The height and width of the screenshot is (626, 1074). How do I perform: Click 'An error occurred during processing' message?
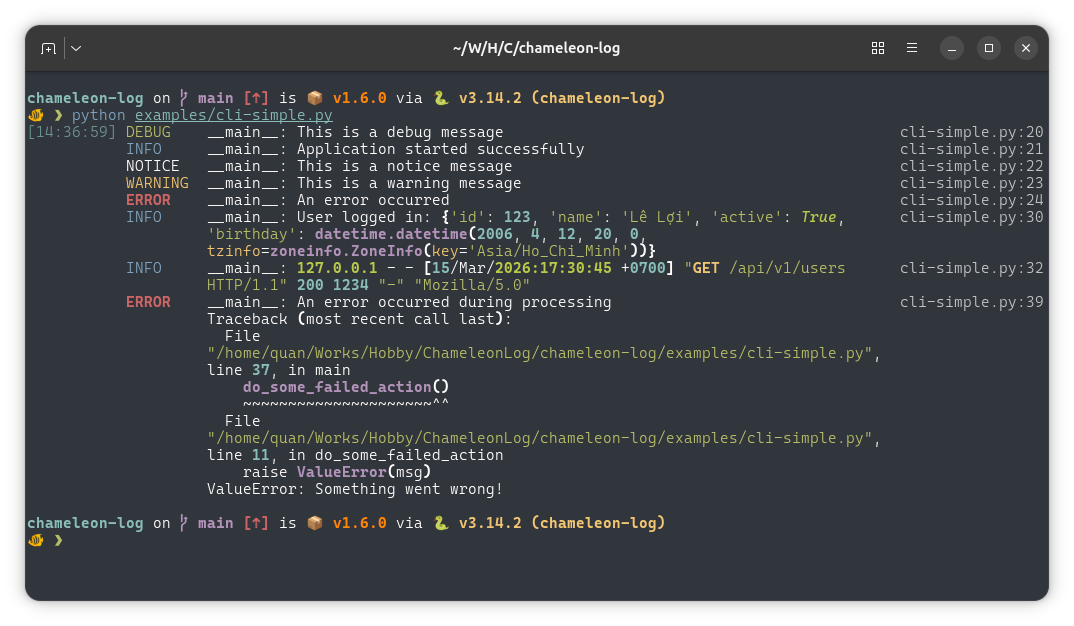(453, 302)
